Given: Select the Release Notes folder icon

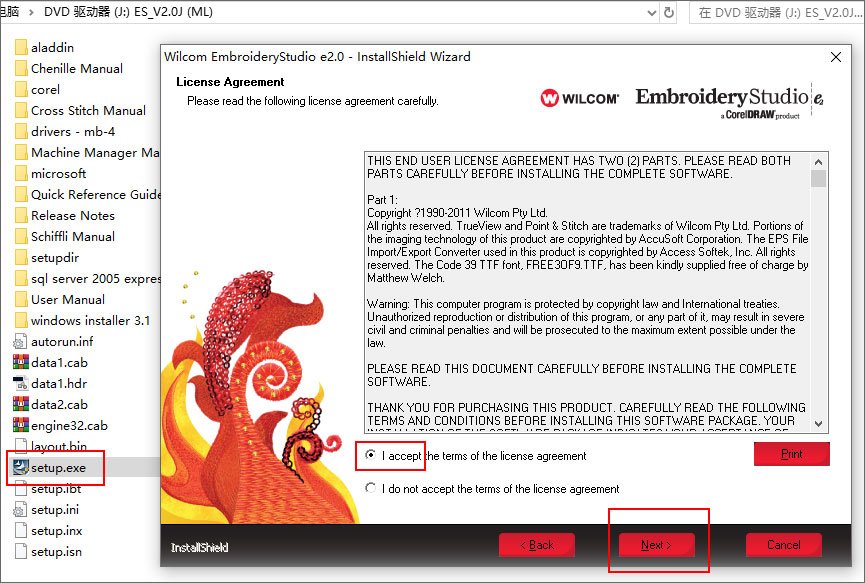Looking at the screenshot, I should tap(22, 215).
